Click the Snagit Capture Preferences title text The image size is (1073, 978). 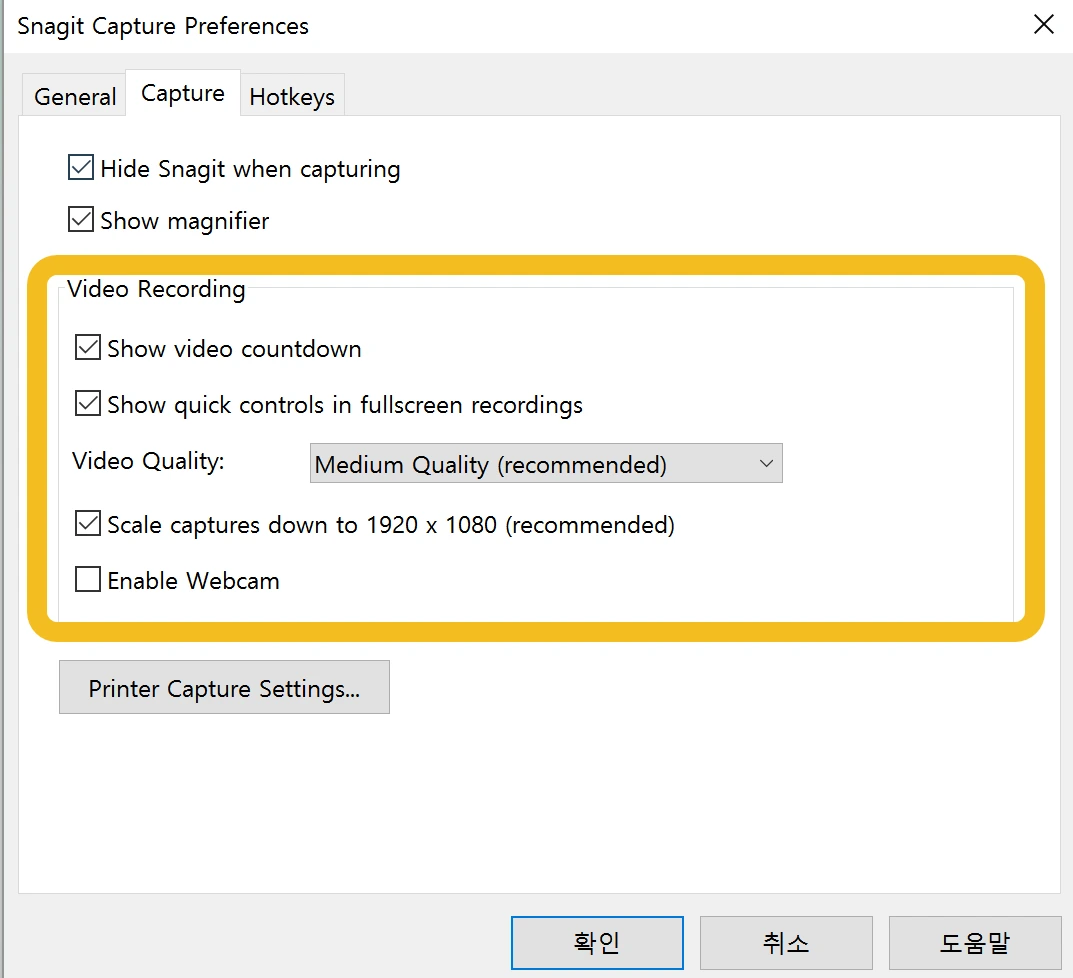click(x=163, y=26)
